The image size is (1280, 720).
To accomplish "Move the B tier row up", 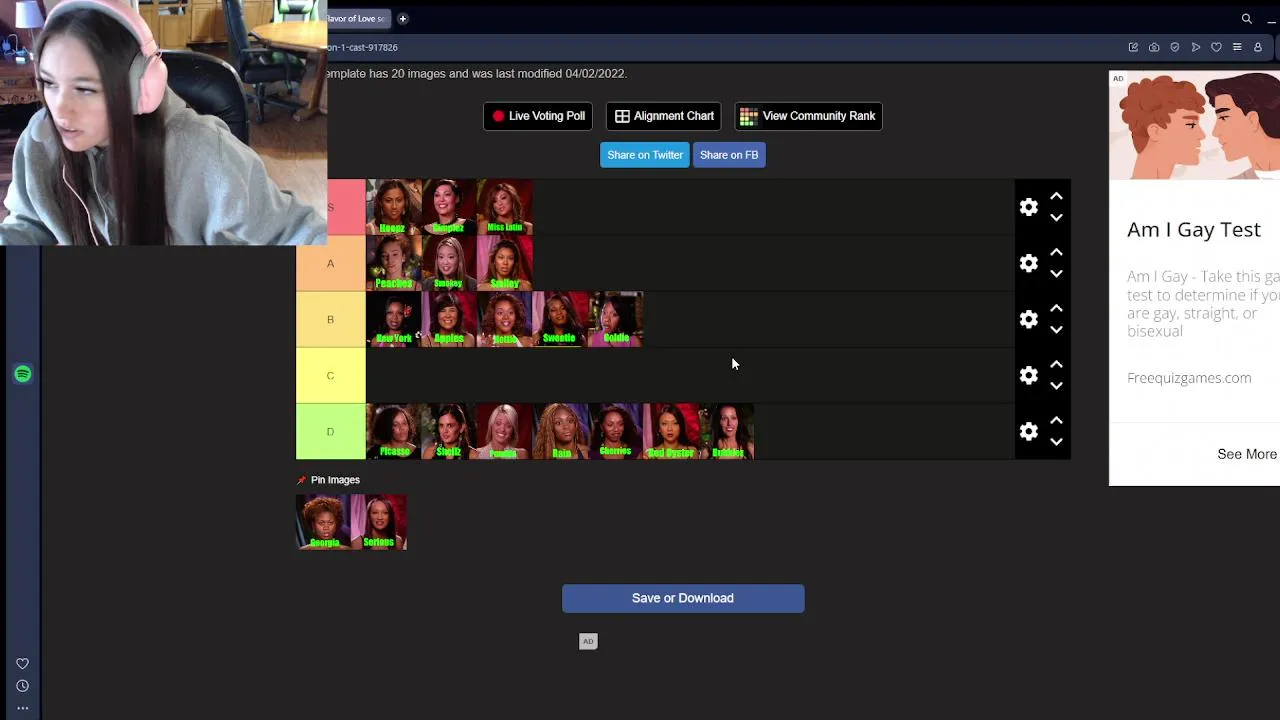I will [1056, 308].
